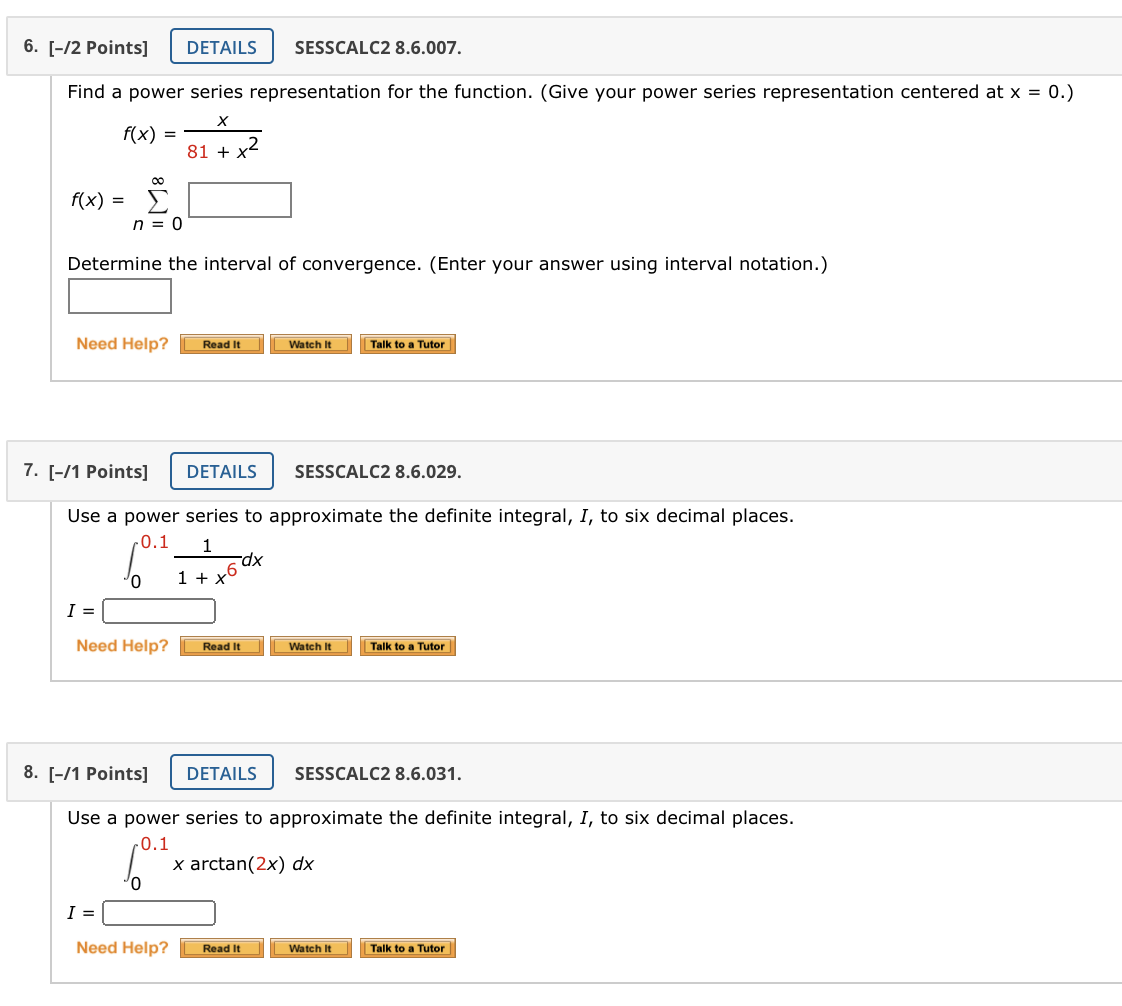Focus the I = field in question 8

coord(159,913)
